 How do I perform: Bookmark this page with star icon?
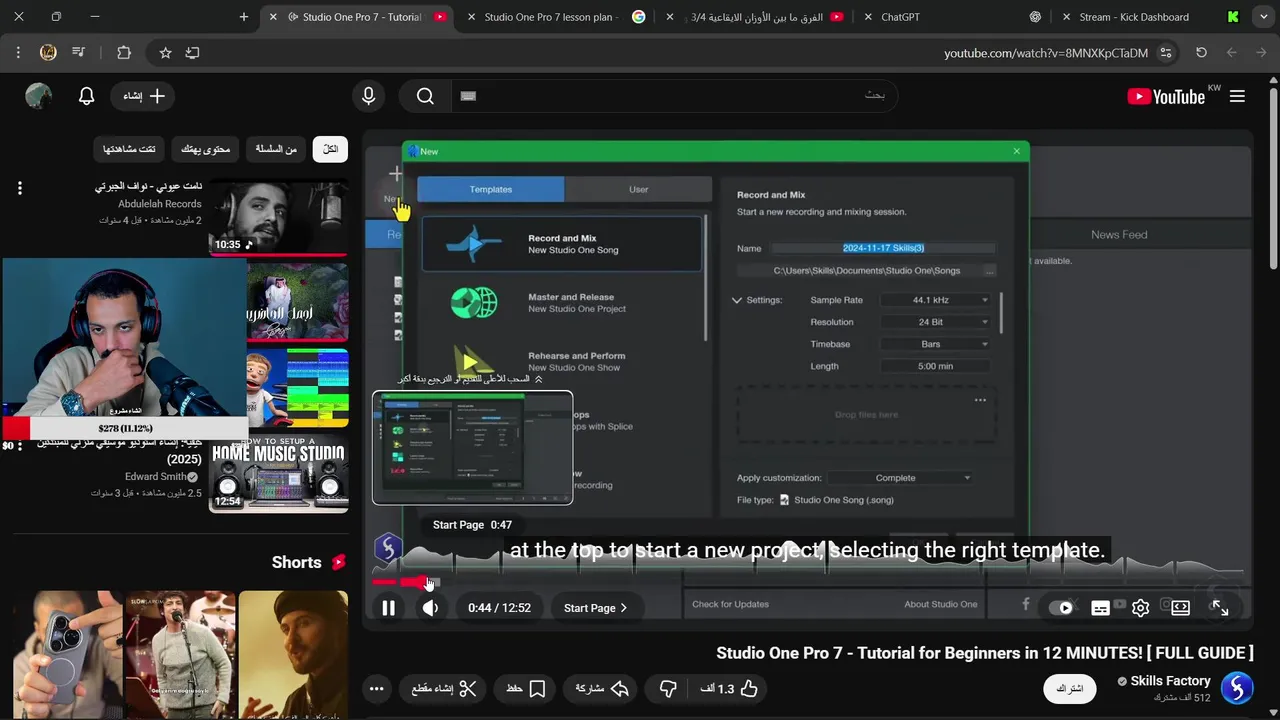[x=166, y=52]
